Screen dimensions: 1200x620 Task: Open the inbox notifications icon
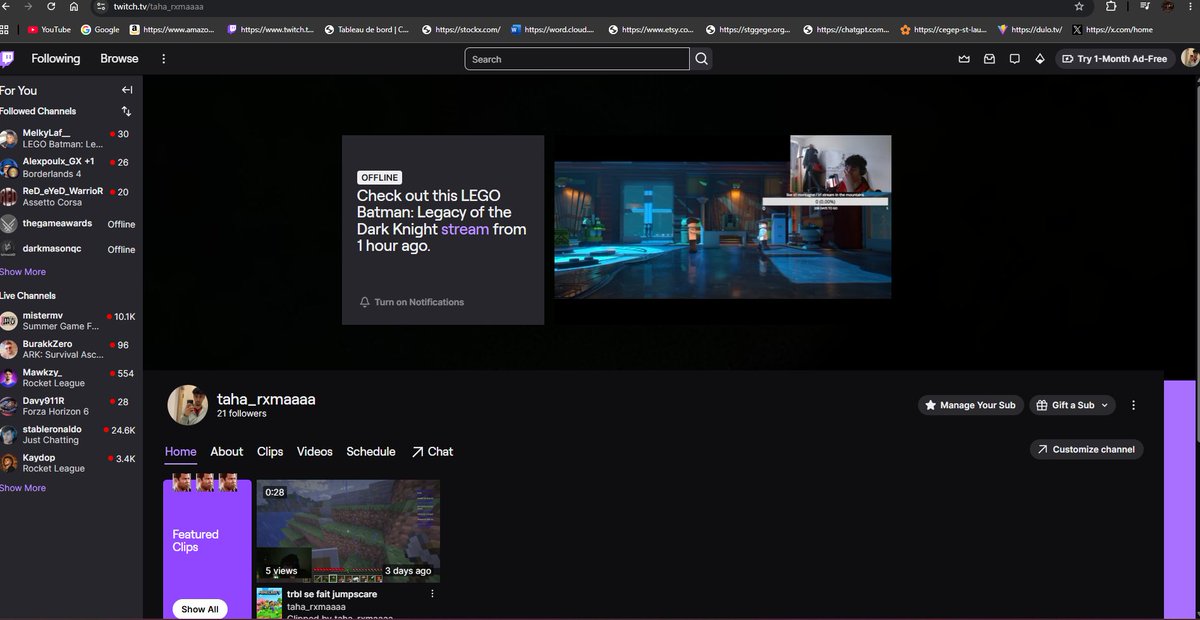tap(989, 59)
